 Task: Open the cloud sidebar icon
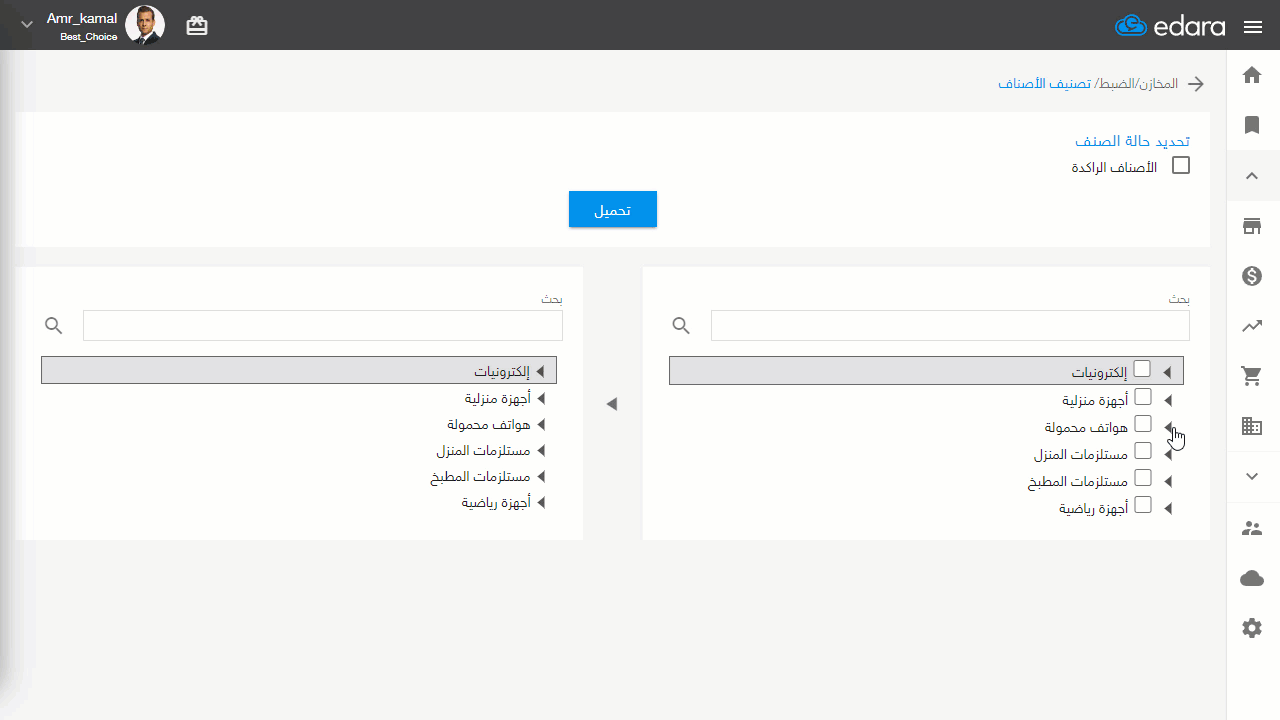(x=1252, y=578)
